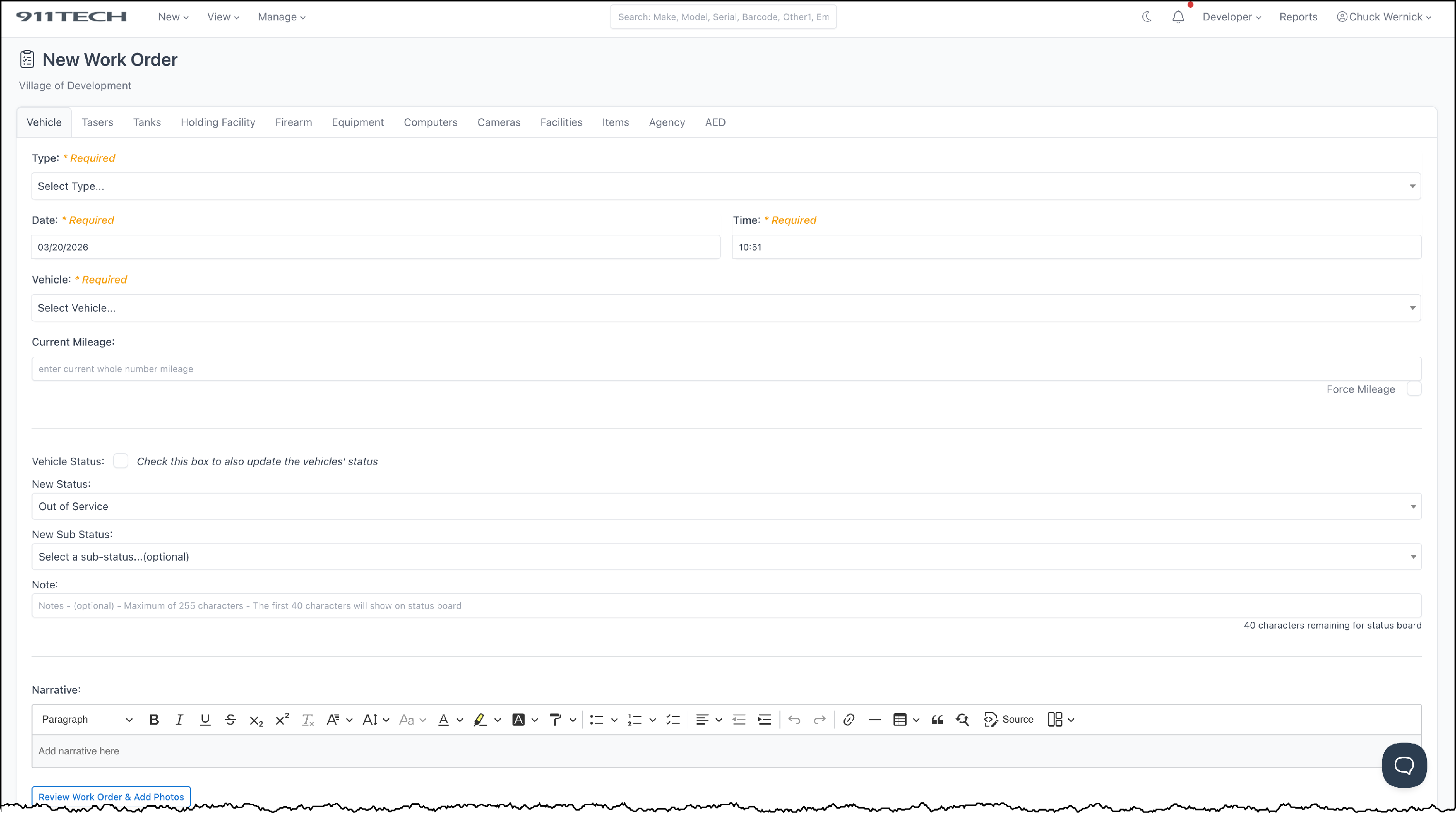Click the strikethrough icon
This screenshot has height=813, width=1456.
(230, 720)
